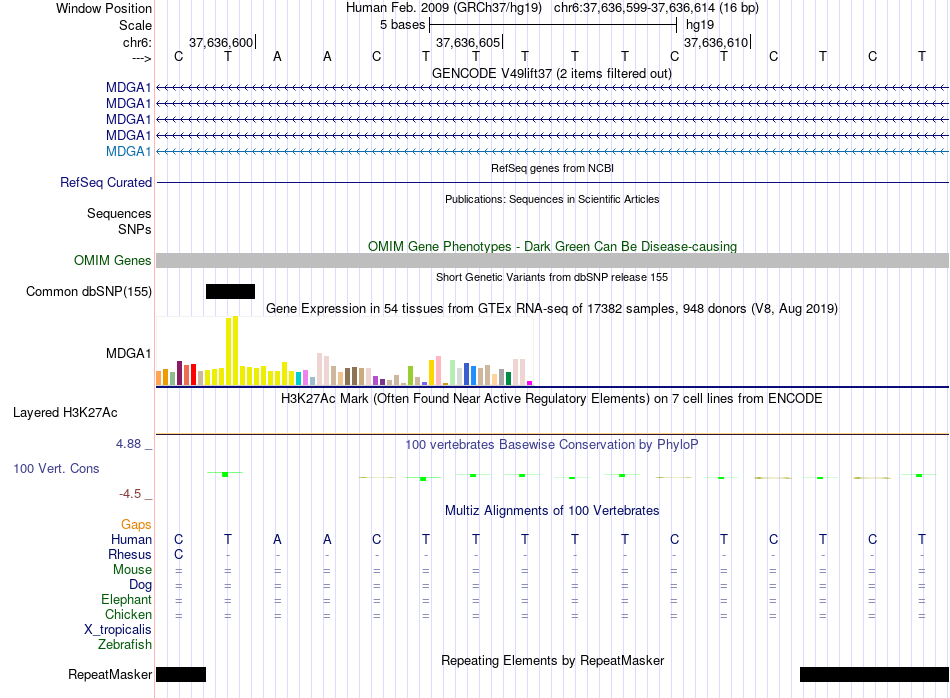Click the Elephant species label
The width and height of the screenshot is (950, 698).
click(127, 600)
